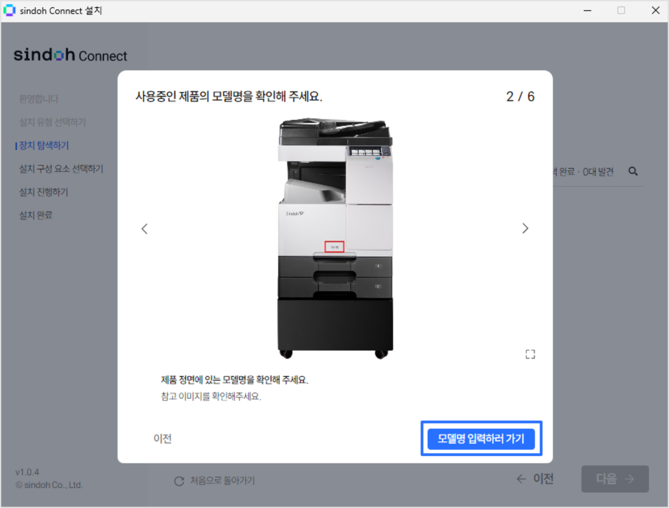Click the 0대 발견 status text
Image resolution: width=669 pixels, height=508 pixels.
(598, 171)
